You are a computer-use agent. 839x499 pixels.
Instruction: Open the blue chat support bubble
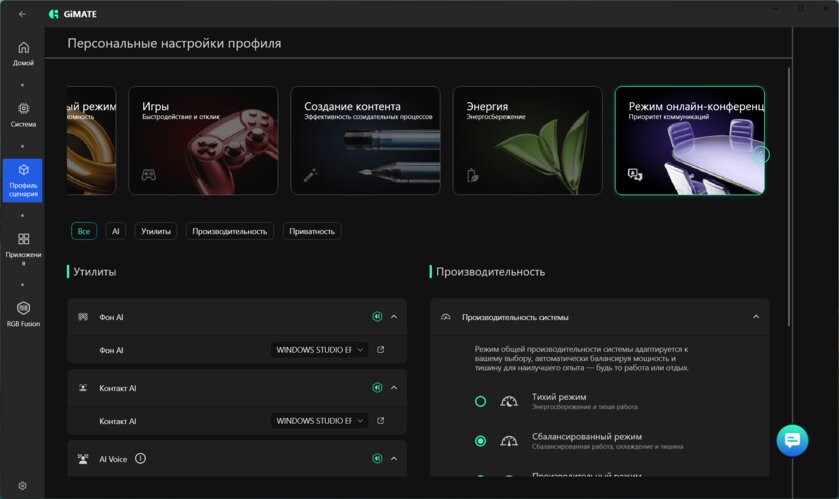point(792,440)
